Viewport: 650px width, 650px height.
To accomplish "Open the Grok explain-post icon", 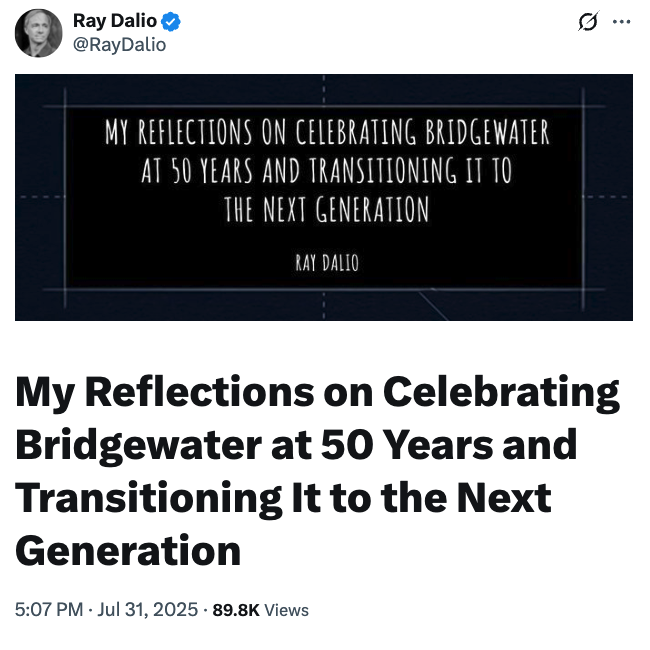I will point(587,22).
